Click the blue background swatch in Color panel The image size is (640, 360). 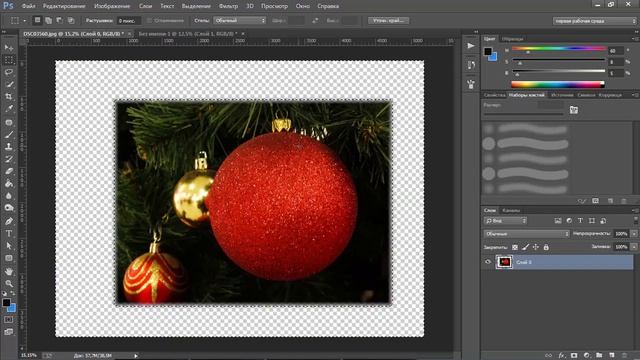(x=493, y=58)
